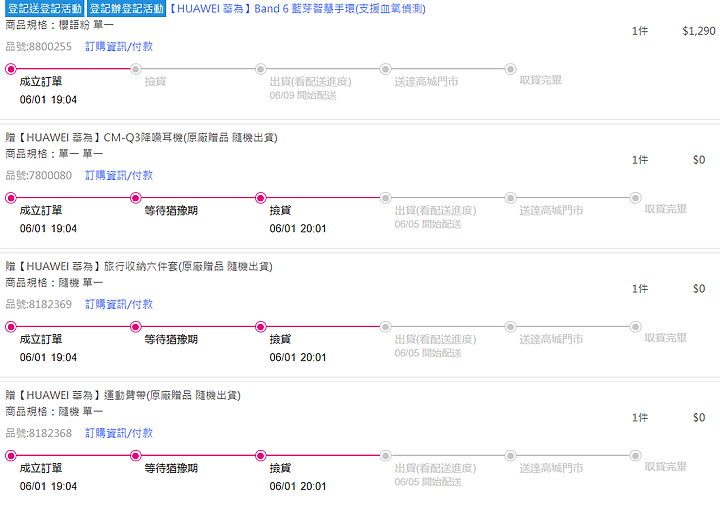The height and width of the screenshot is (505, 720).
Task: Click the 品號:8800255 item number
Action: pos(39,47)
